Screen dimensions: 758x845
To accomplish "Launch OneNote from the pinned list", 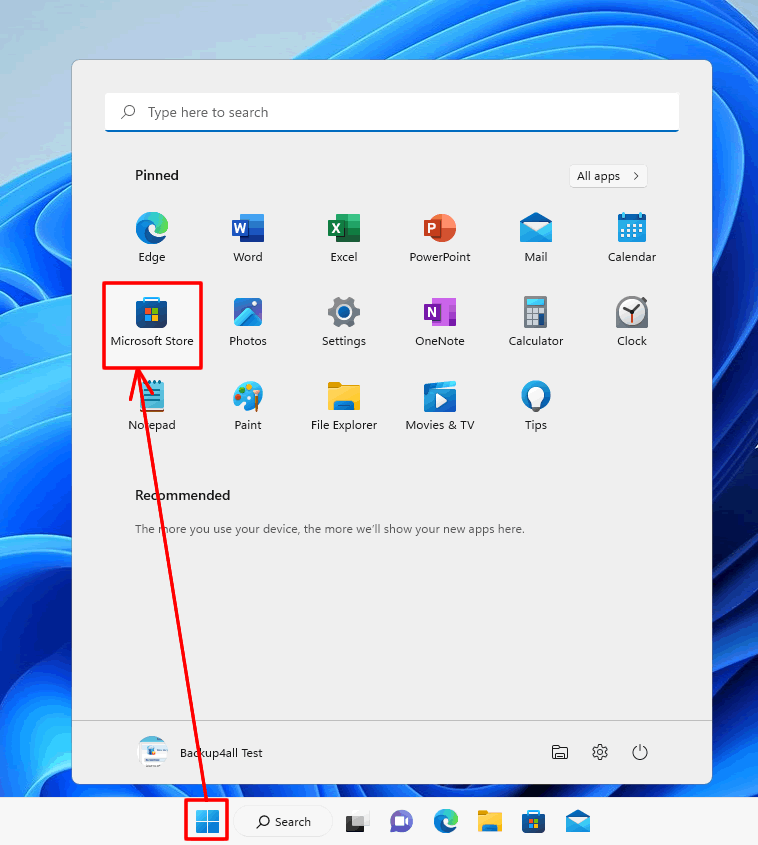I will pos(440,322).
